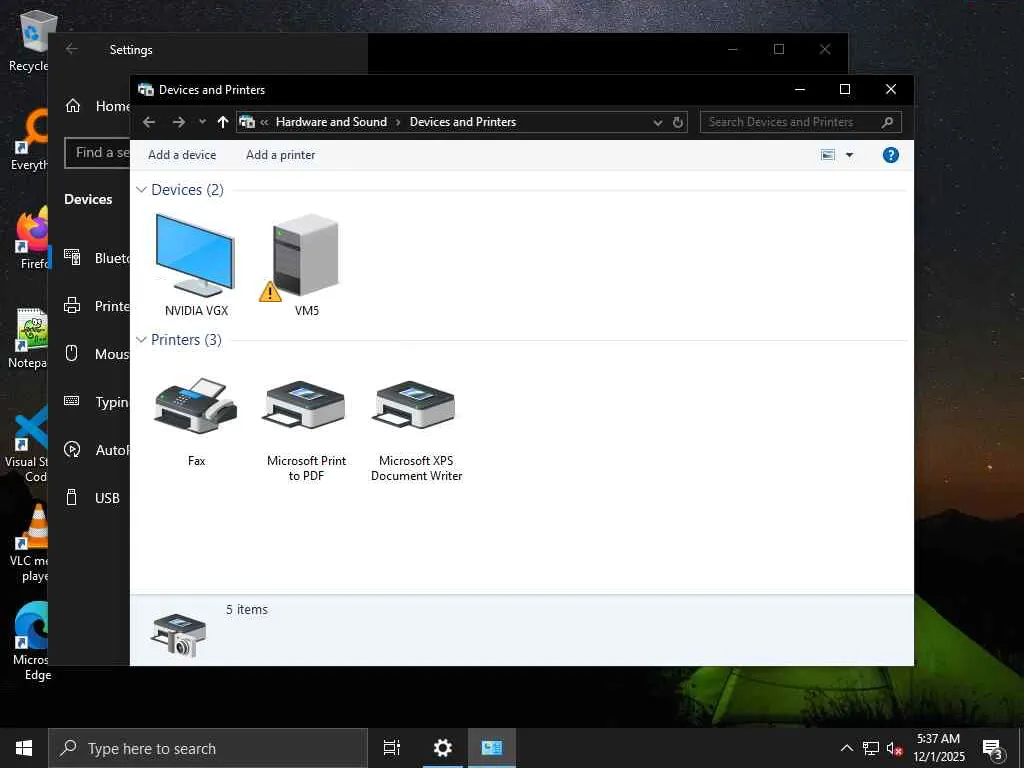Open the address bar history dropdown
1024x768 pixels.
[658, 122]
